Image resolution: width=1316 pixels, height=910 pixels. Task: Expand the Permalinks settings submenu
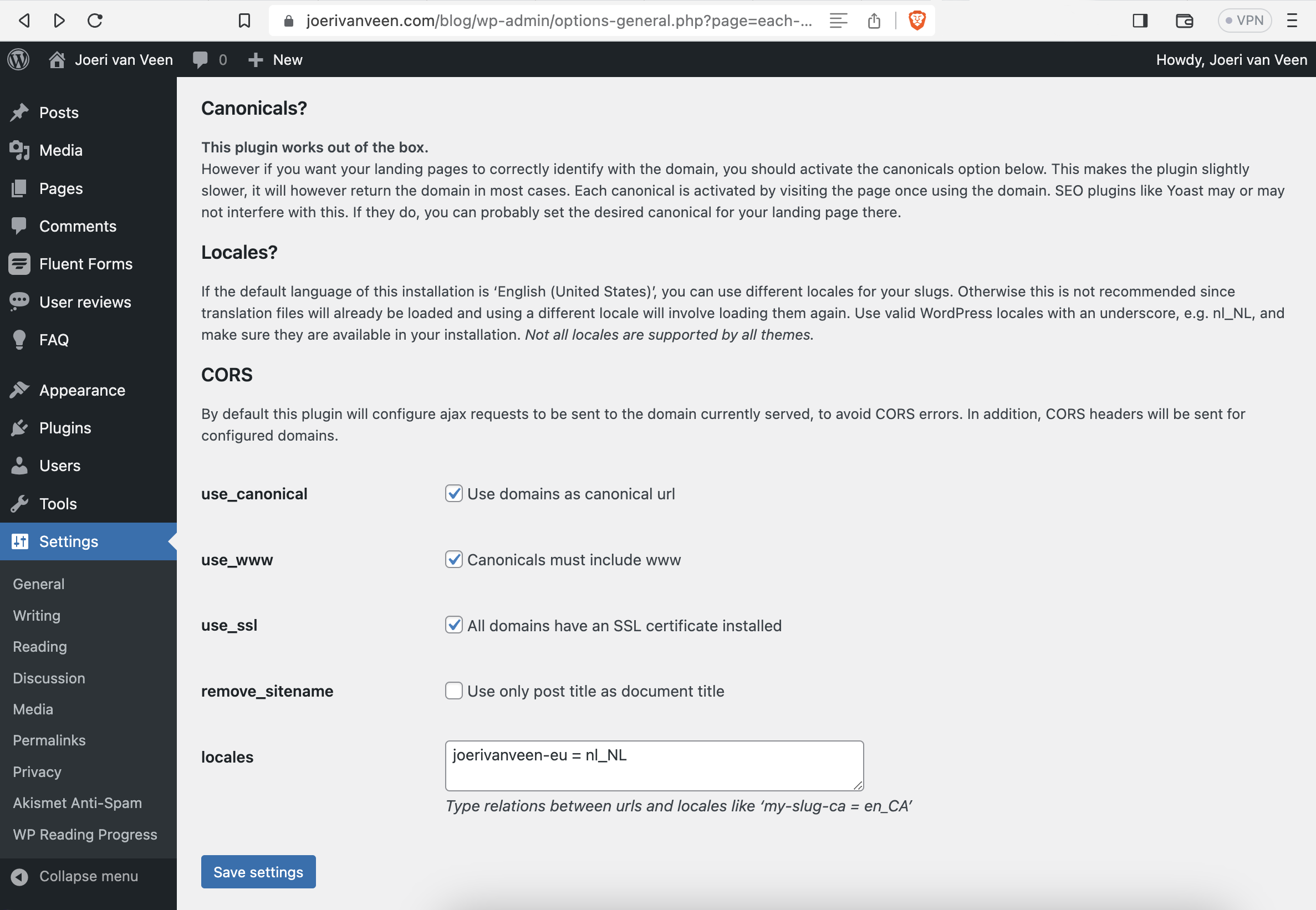point(49,739)
